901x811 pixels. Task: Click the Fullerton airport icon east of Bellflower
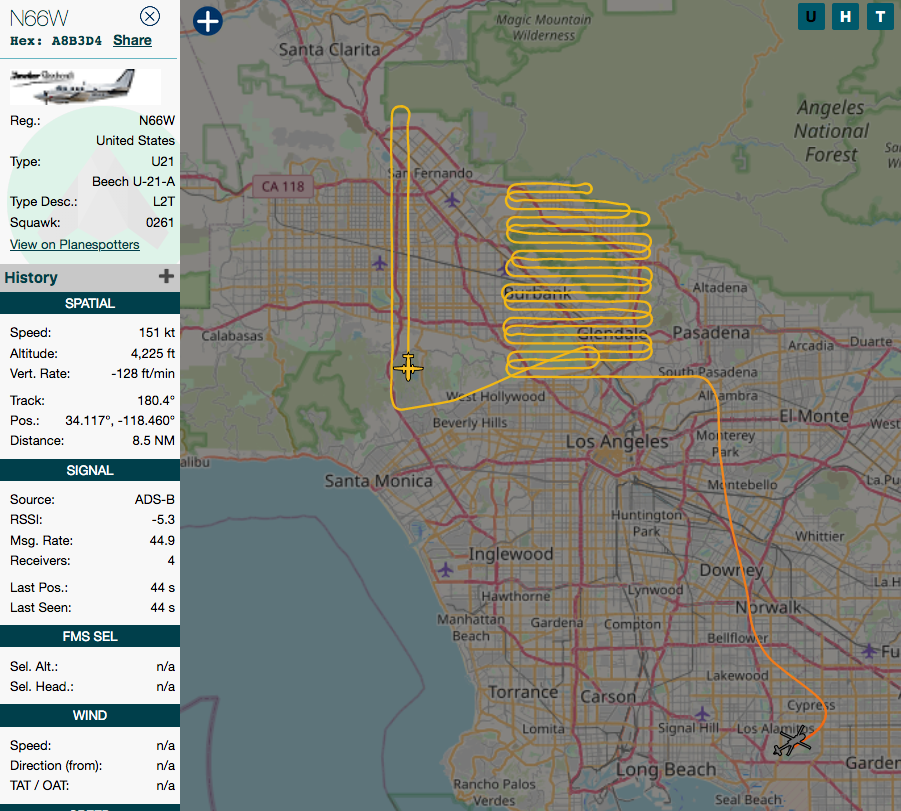pos(869,651)
